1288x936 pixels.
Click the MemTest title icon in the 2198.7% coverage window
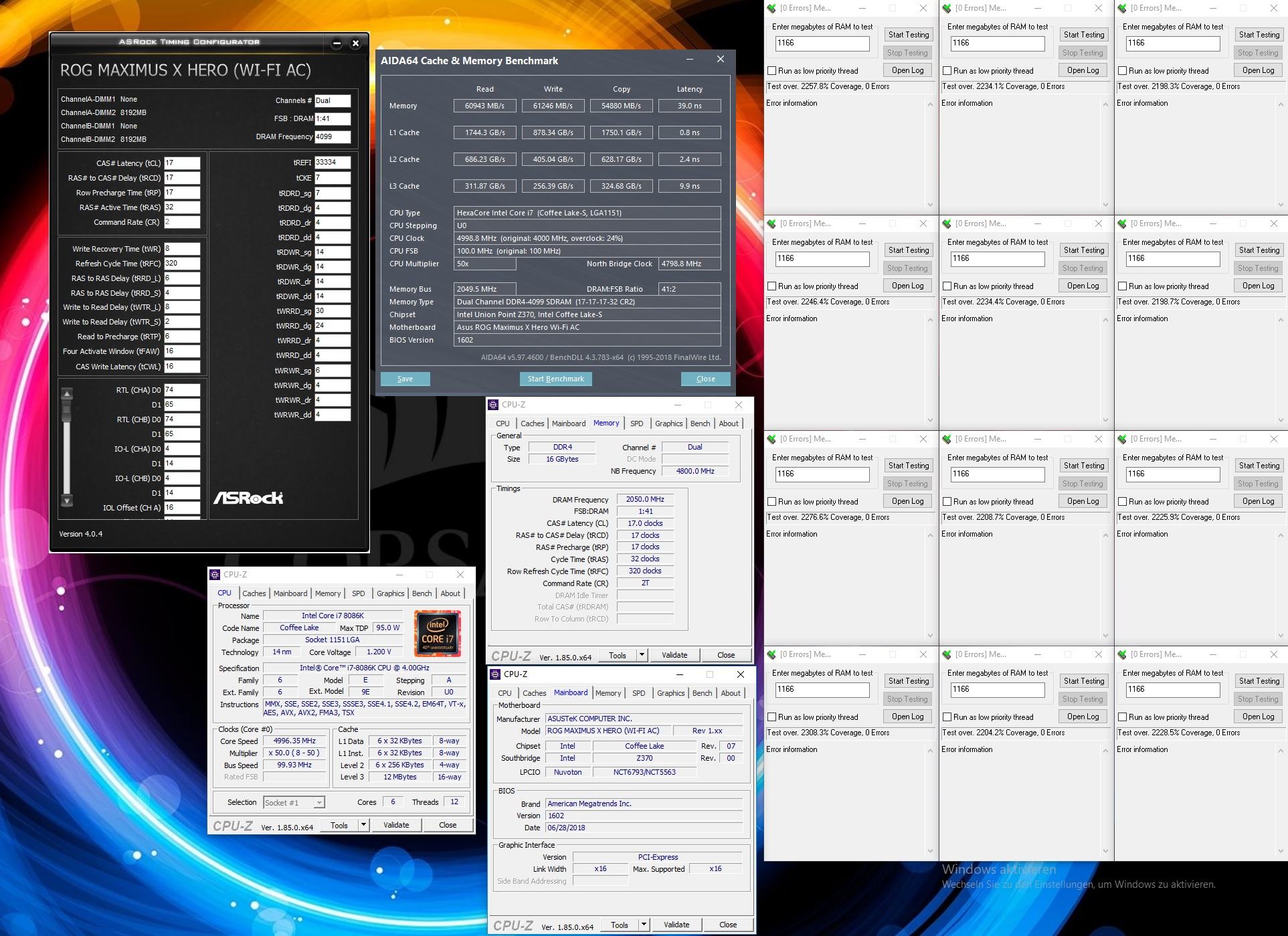point(1122,223)
